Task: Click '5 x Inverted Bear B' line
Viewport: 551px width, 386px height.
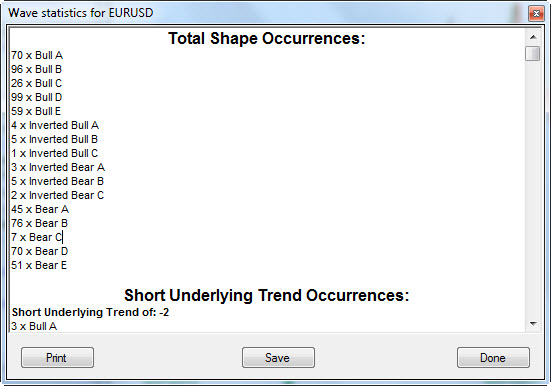Action: (x=57, y=181)
